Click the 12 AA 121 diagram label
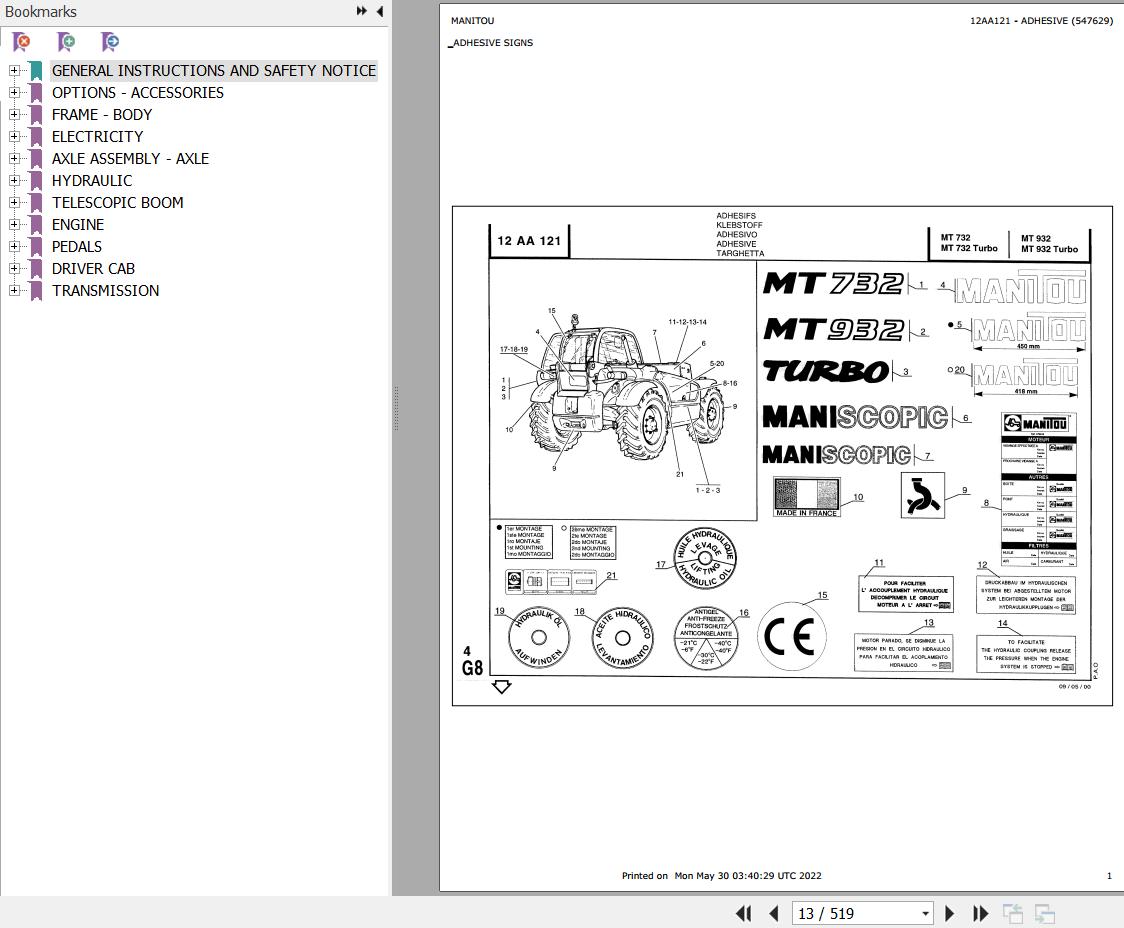 pos(529,241)
